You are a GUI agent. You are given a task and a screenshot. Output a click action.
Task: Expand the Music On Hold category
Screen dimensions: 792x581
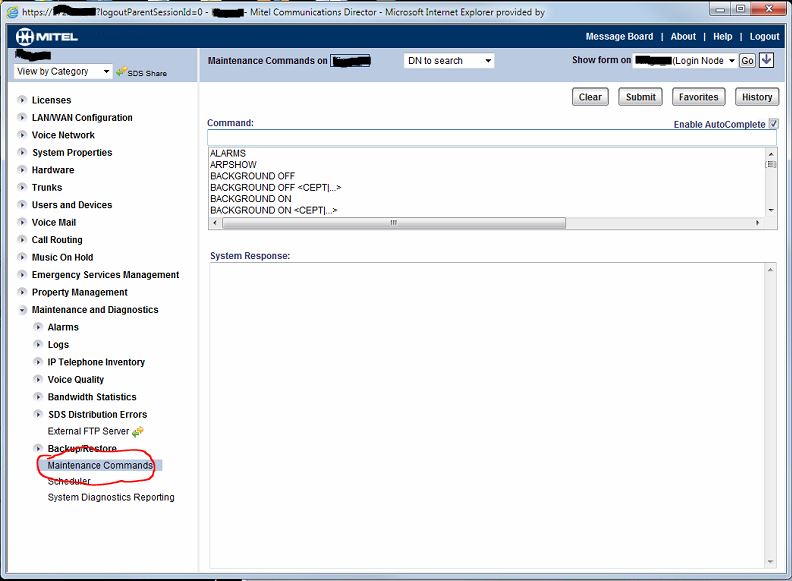pyautogui.click(x=22, y=257)
